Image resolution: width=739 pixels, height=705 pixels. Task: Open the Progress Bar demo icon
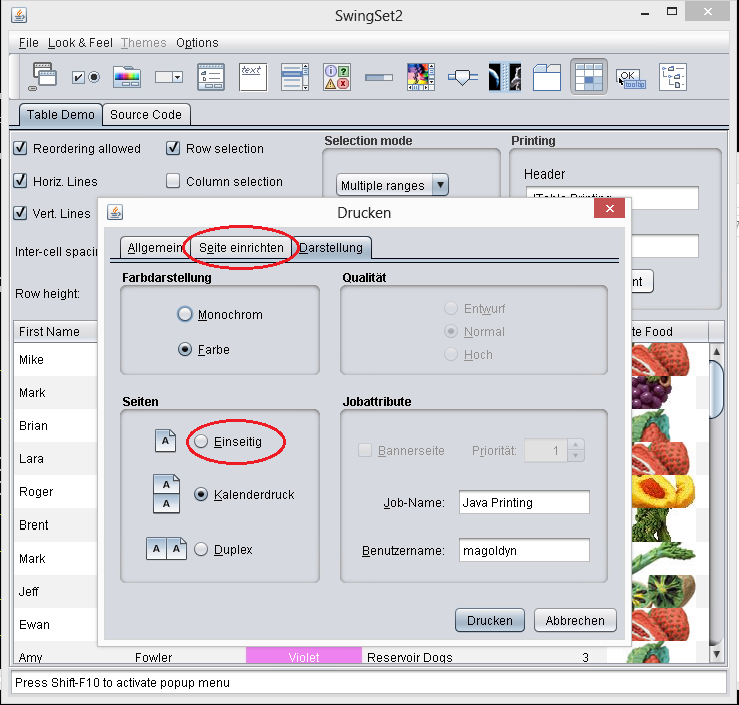tap(378, 76)
